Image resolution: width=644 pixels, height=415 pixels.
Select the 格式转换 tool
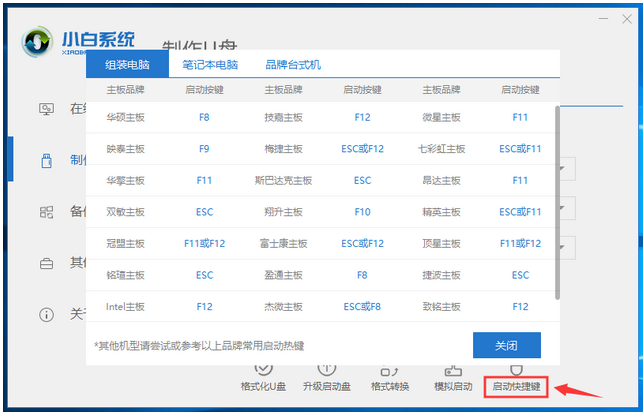[x=390, y=386]
